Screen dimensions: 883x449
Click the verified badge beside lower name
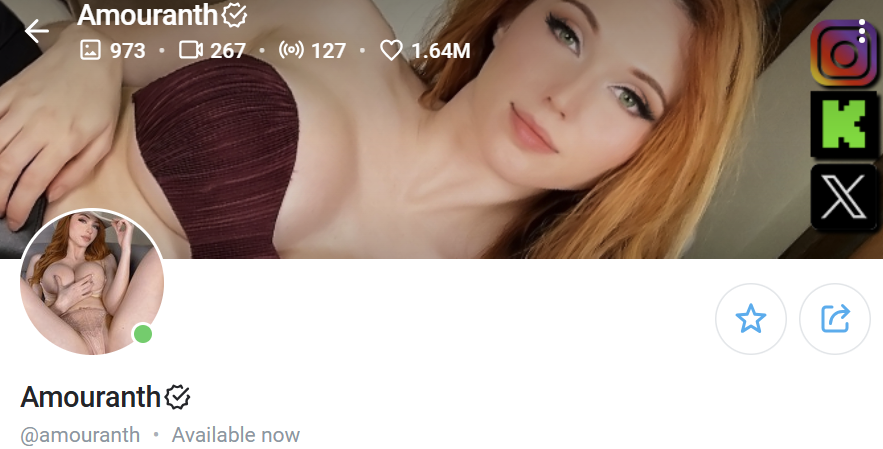[x=177, y=397]
